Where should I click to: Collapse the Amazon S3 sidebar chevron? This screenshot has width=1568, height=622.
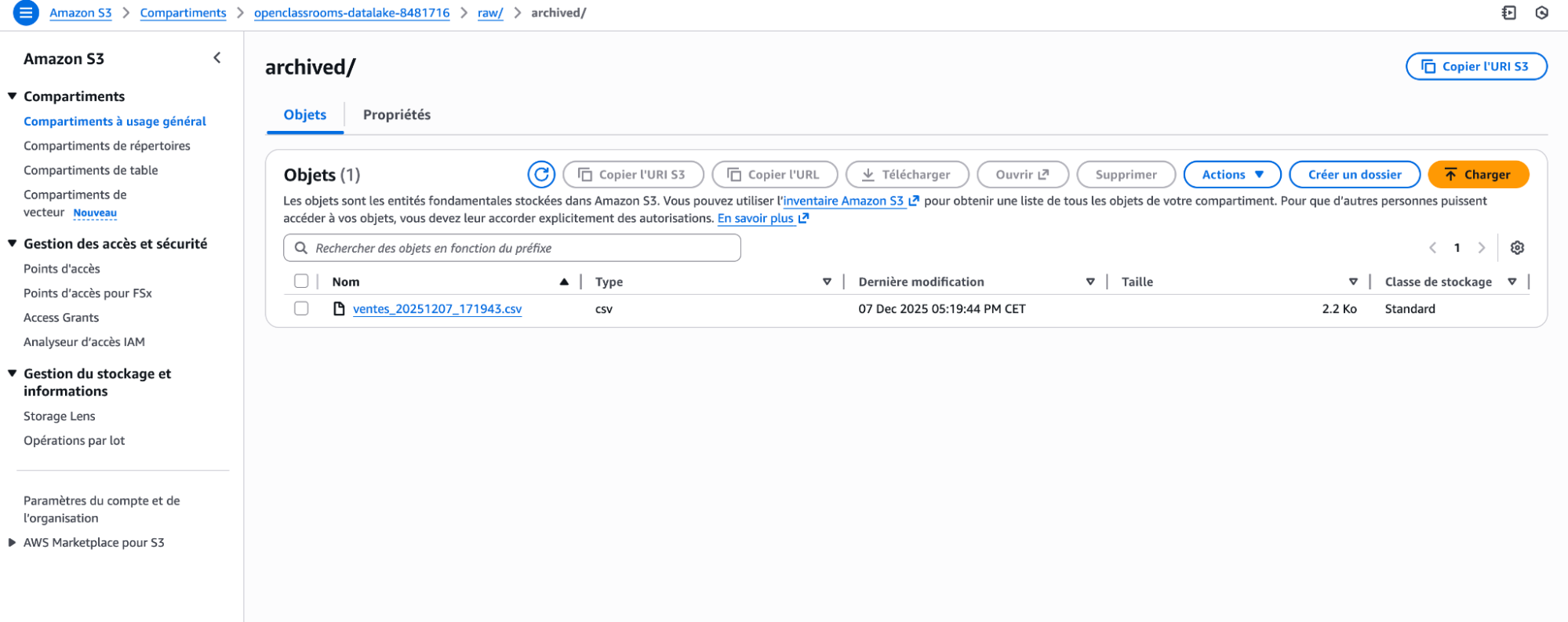point(217,58)
